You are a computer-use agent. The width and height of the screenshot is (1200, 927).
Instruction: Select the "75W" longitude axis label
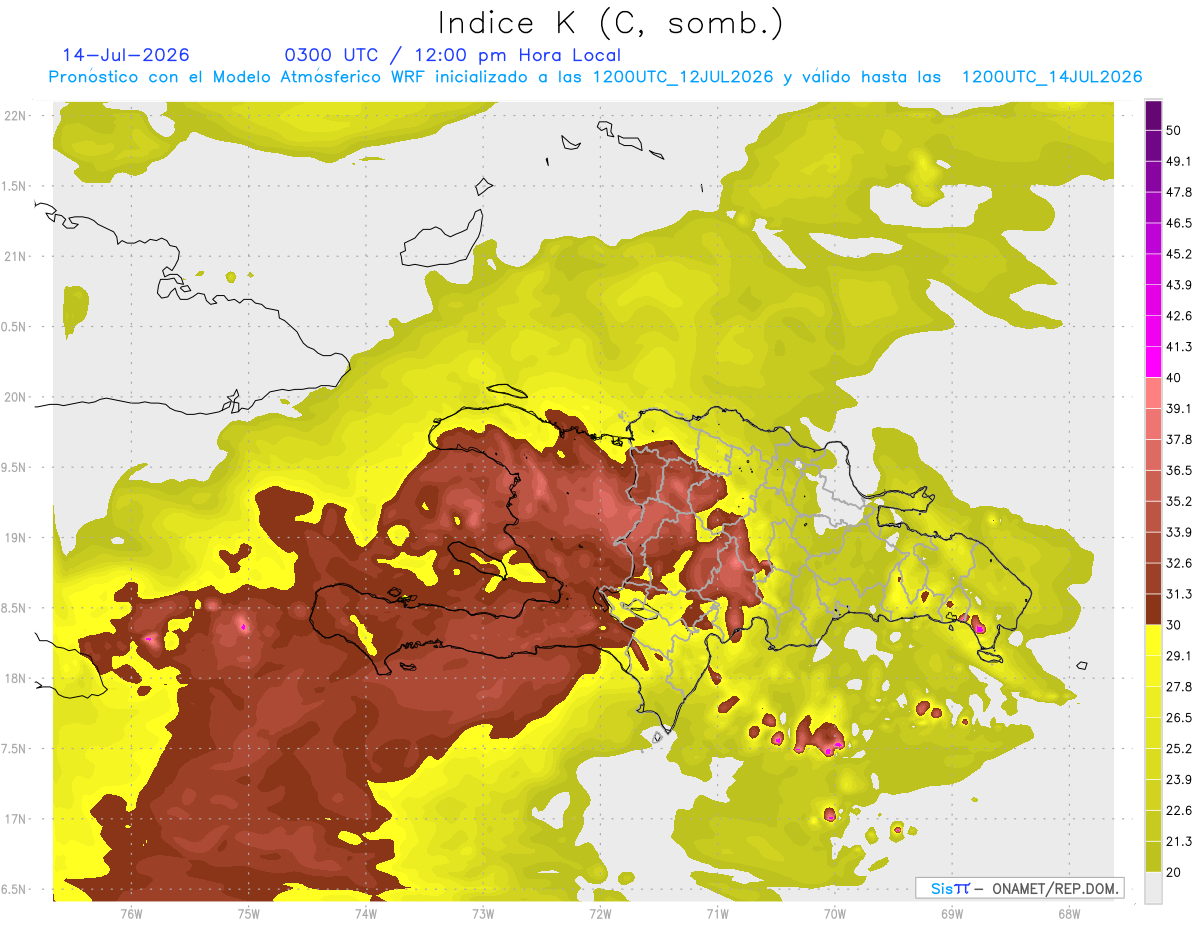pos(248,914)
